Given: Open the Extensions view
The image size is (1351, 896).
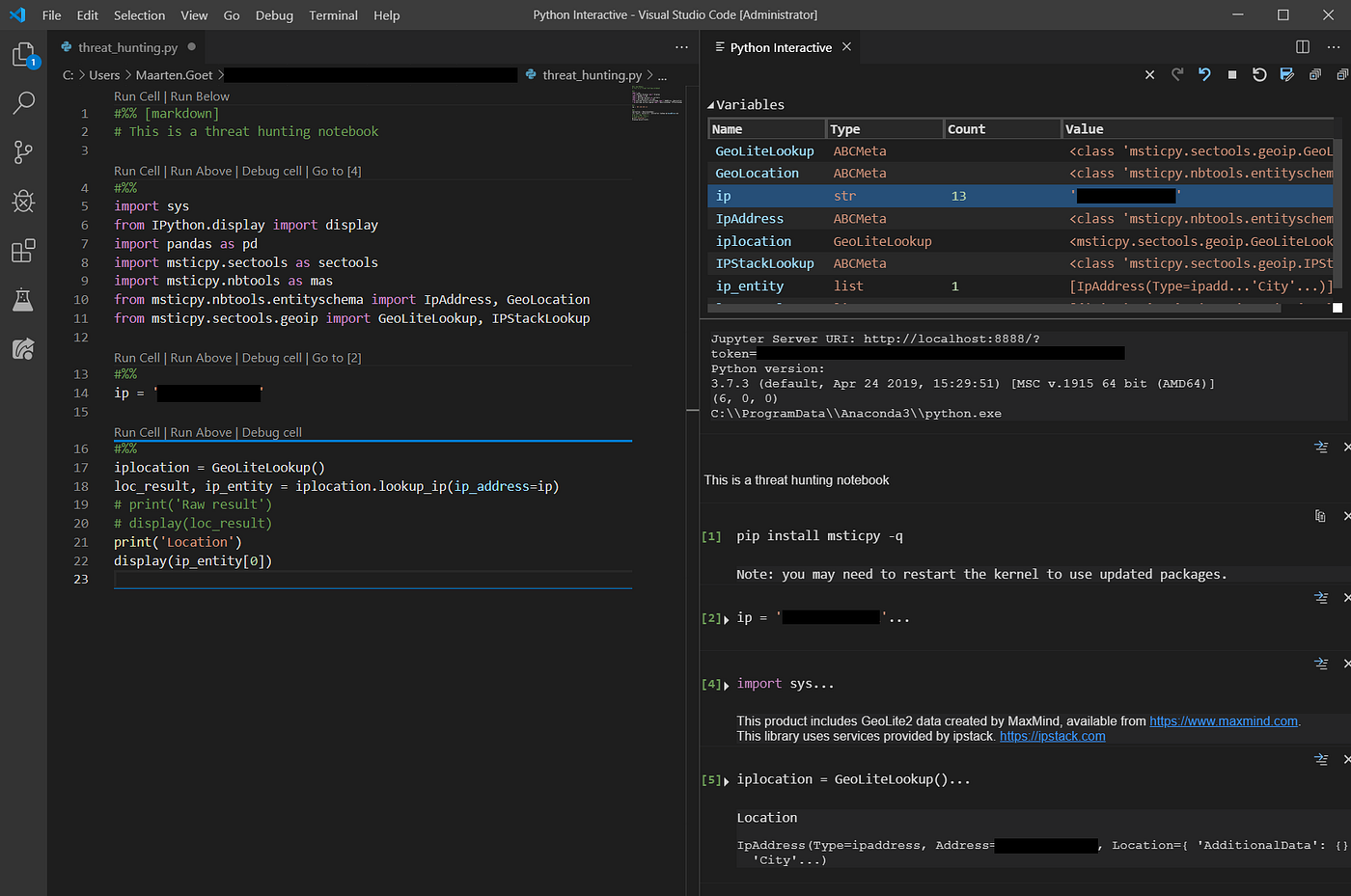Looking at the screenshot, I should click(22, 250).
